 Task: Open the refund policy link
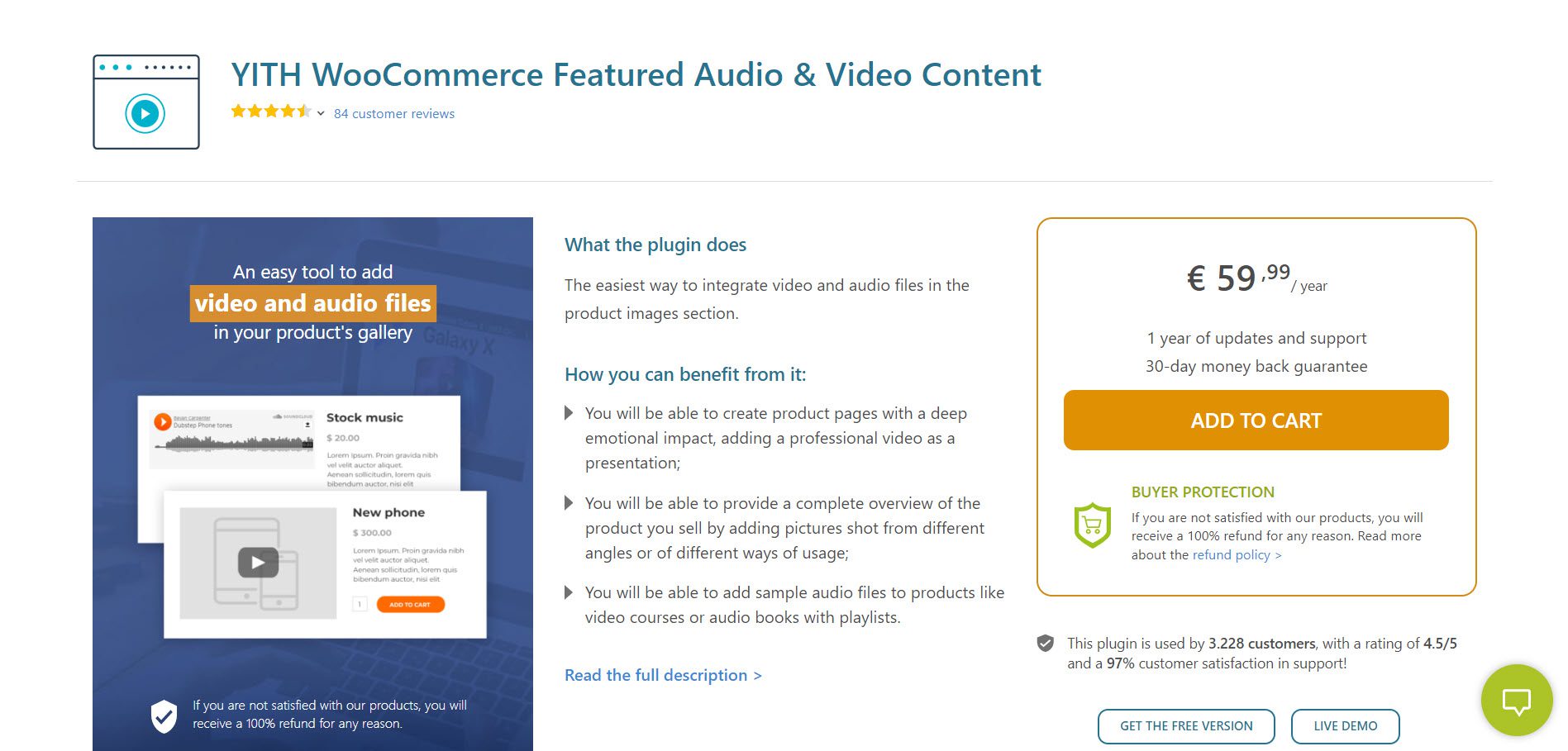(x=1237, y=555)
